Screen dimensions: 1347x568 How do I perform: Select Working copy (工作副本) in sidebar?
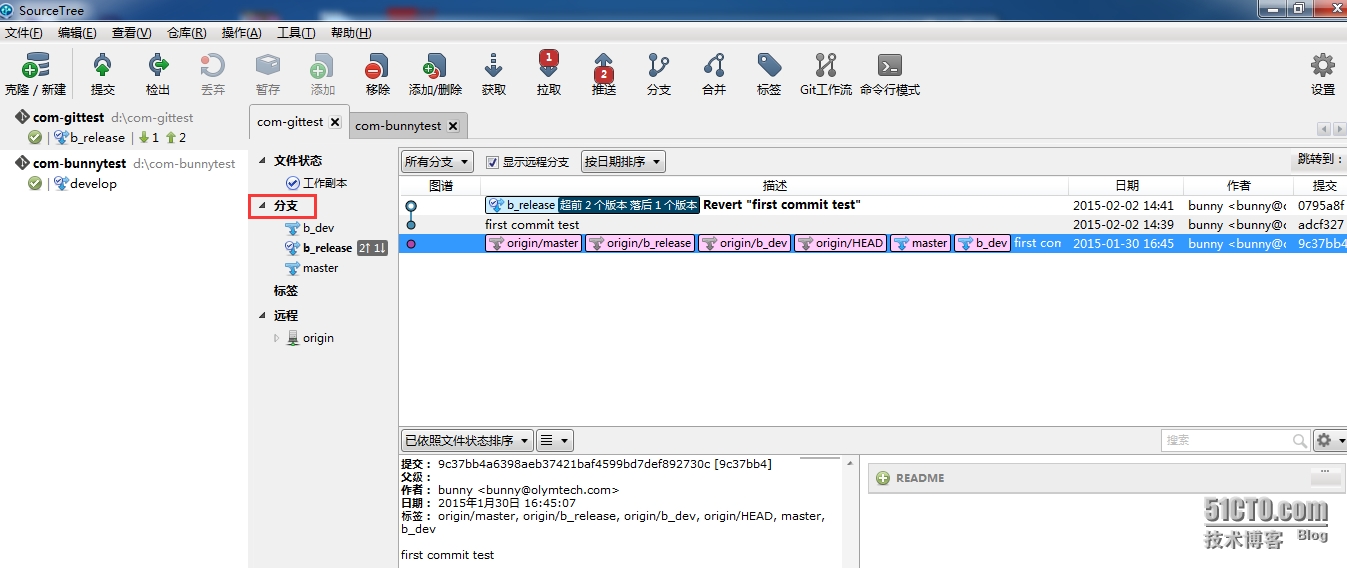pos(325,183)
